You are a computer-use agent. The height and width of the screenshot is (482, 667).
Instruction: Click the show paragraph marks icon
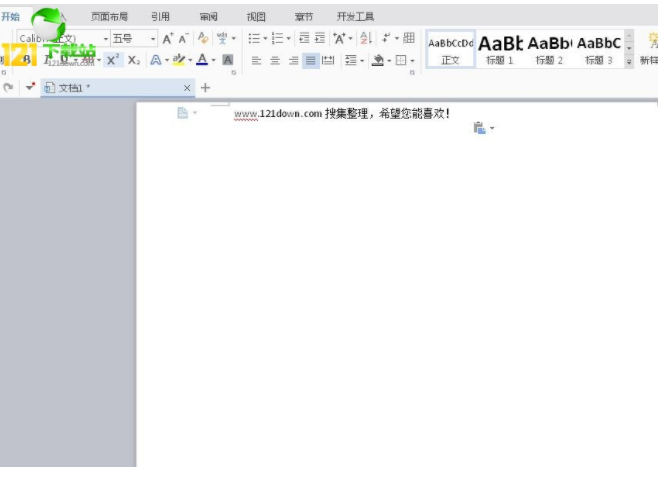[x=386, y=38]
